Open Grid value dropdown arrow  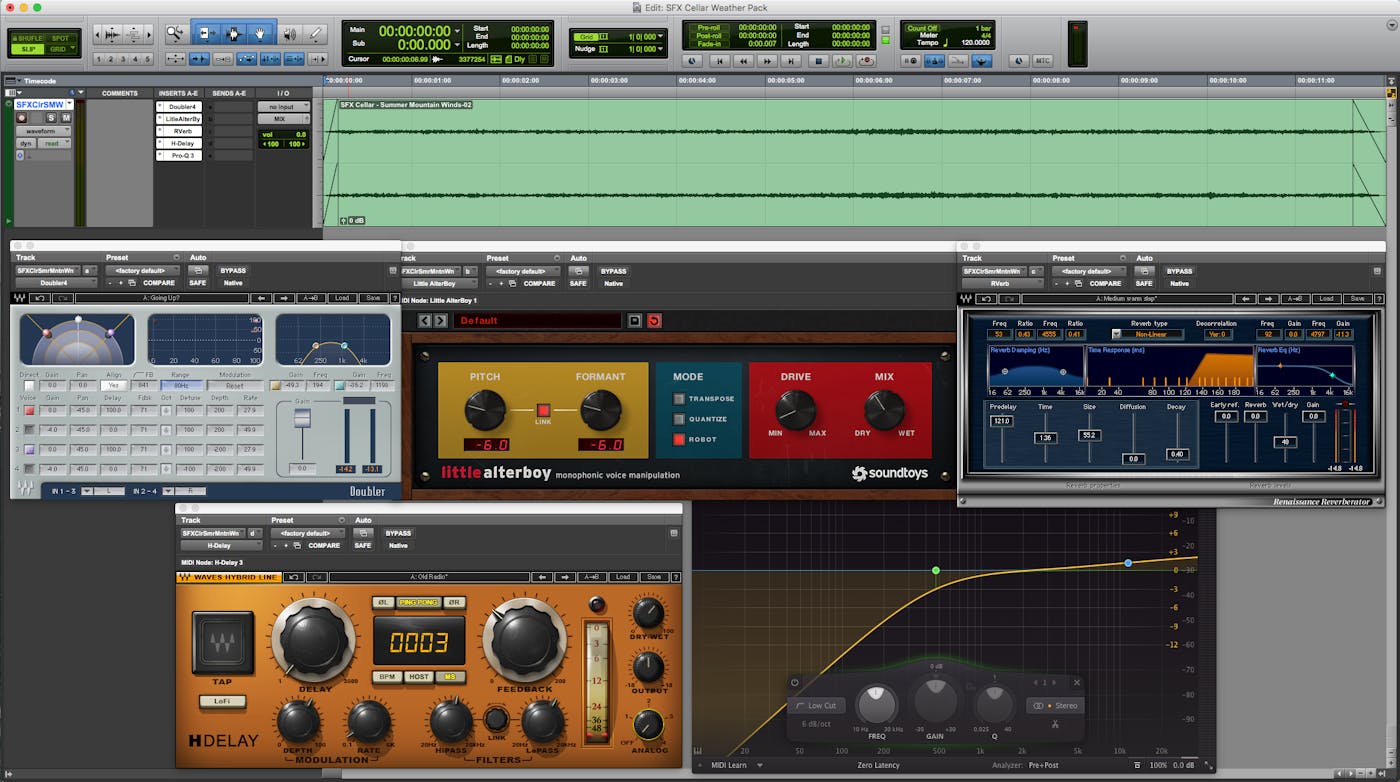pyautogui.click(x=659, y=36)
